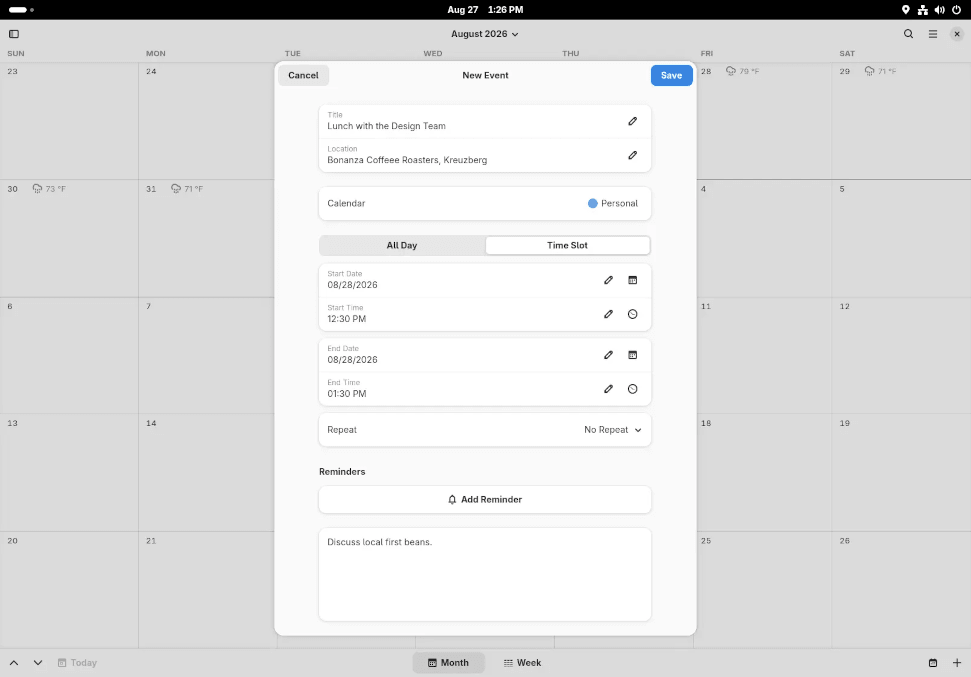The width and height of the screenshot is (971, 677).
Task: Select the All Day option
Action: click(x=402, y=245)
